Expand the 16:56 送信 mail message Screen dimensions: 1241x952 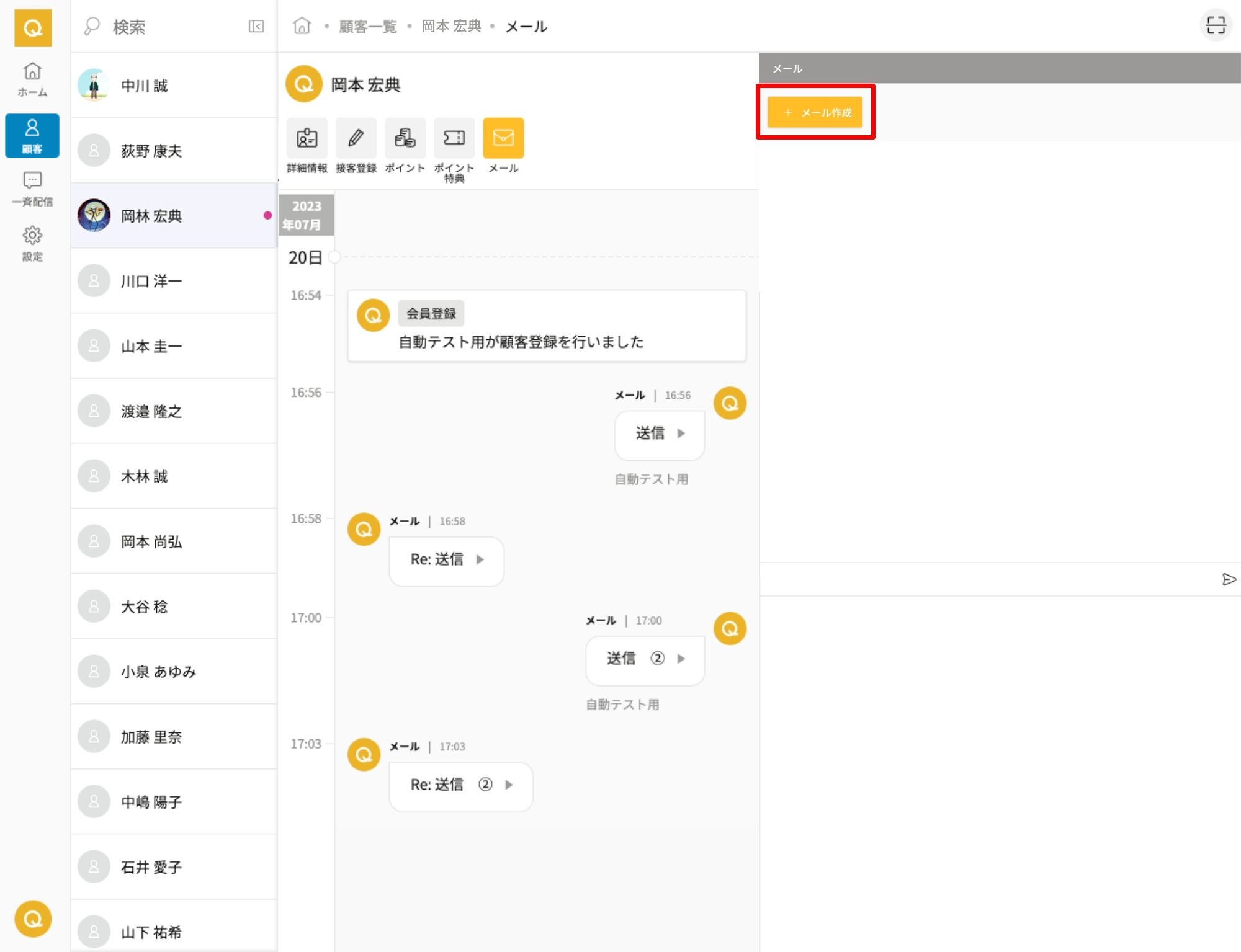(x=659, y=434)
